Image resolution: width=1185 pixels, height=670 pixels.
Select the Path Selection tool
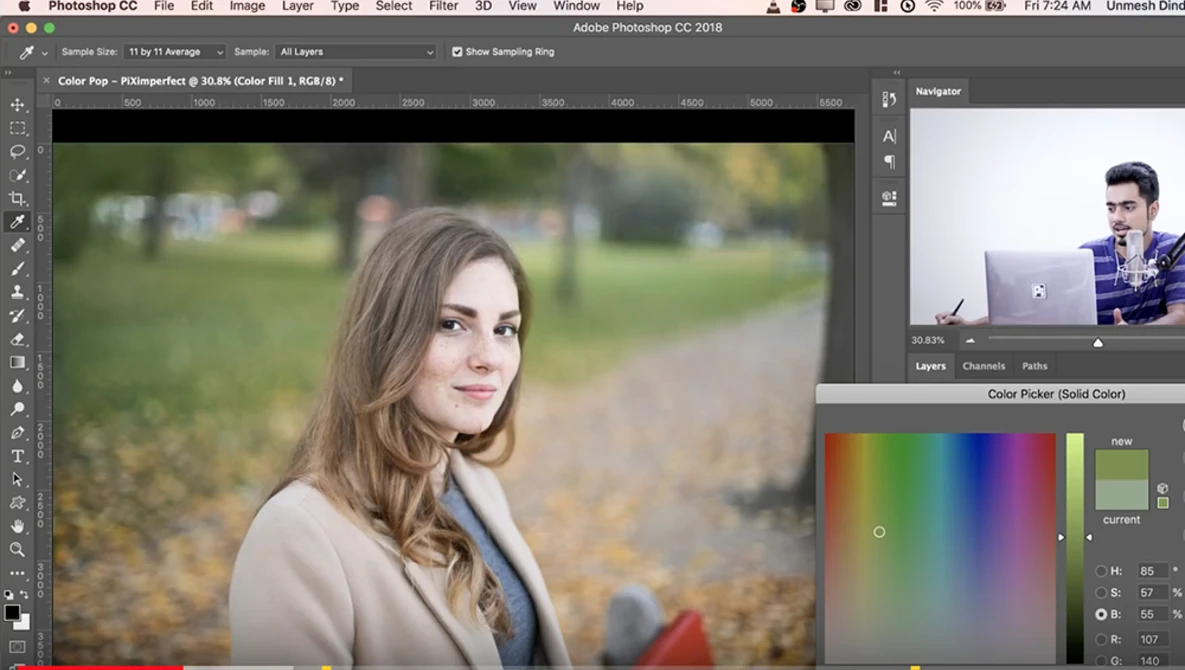click(17, 480)
